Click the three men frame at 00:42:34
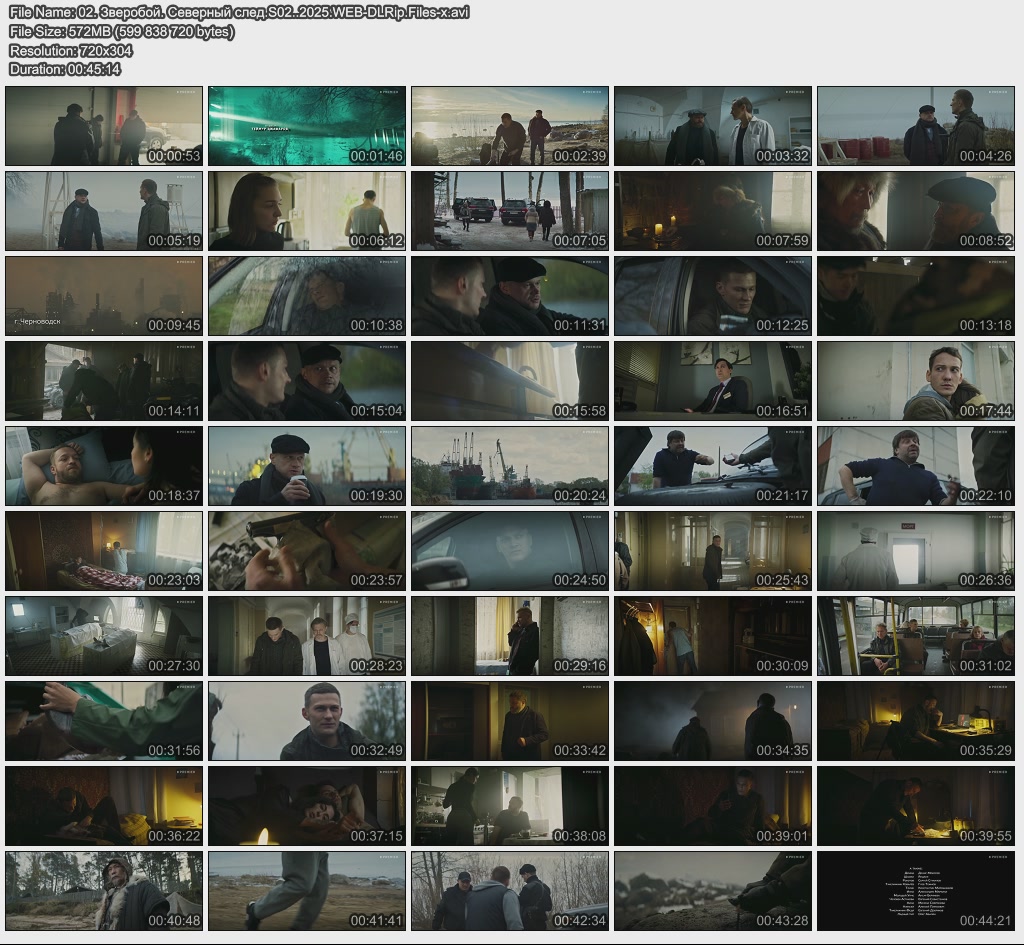This screenshot has height=945, width=1024. tap(510, 891)
